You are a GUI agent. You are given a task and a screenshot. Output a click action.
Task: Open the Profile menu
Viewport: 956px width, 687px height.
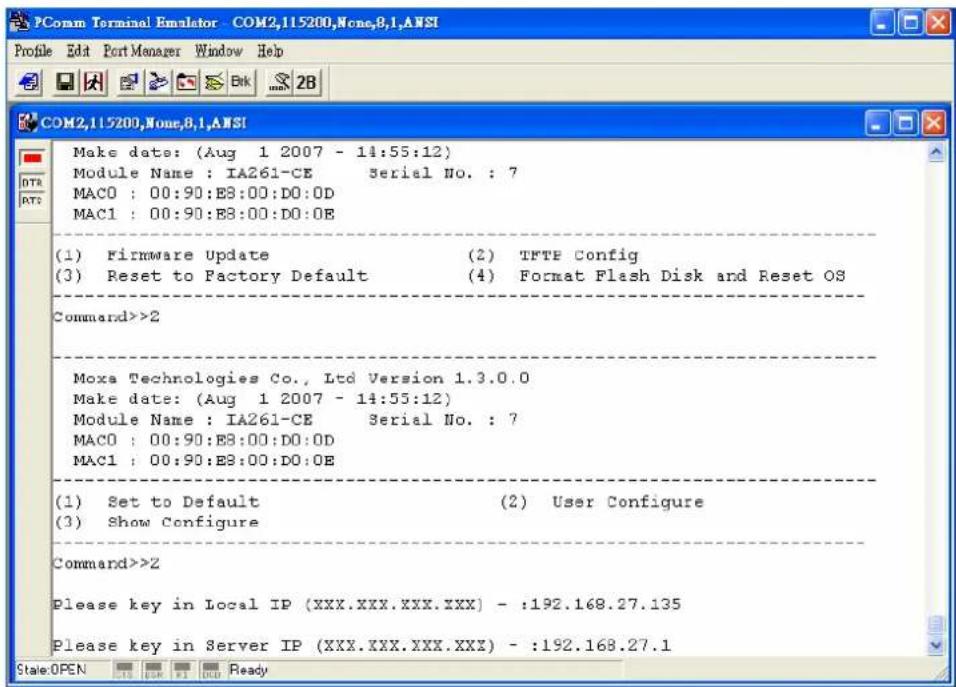pos(33,51)
